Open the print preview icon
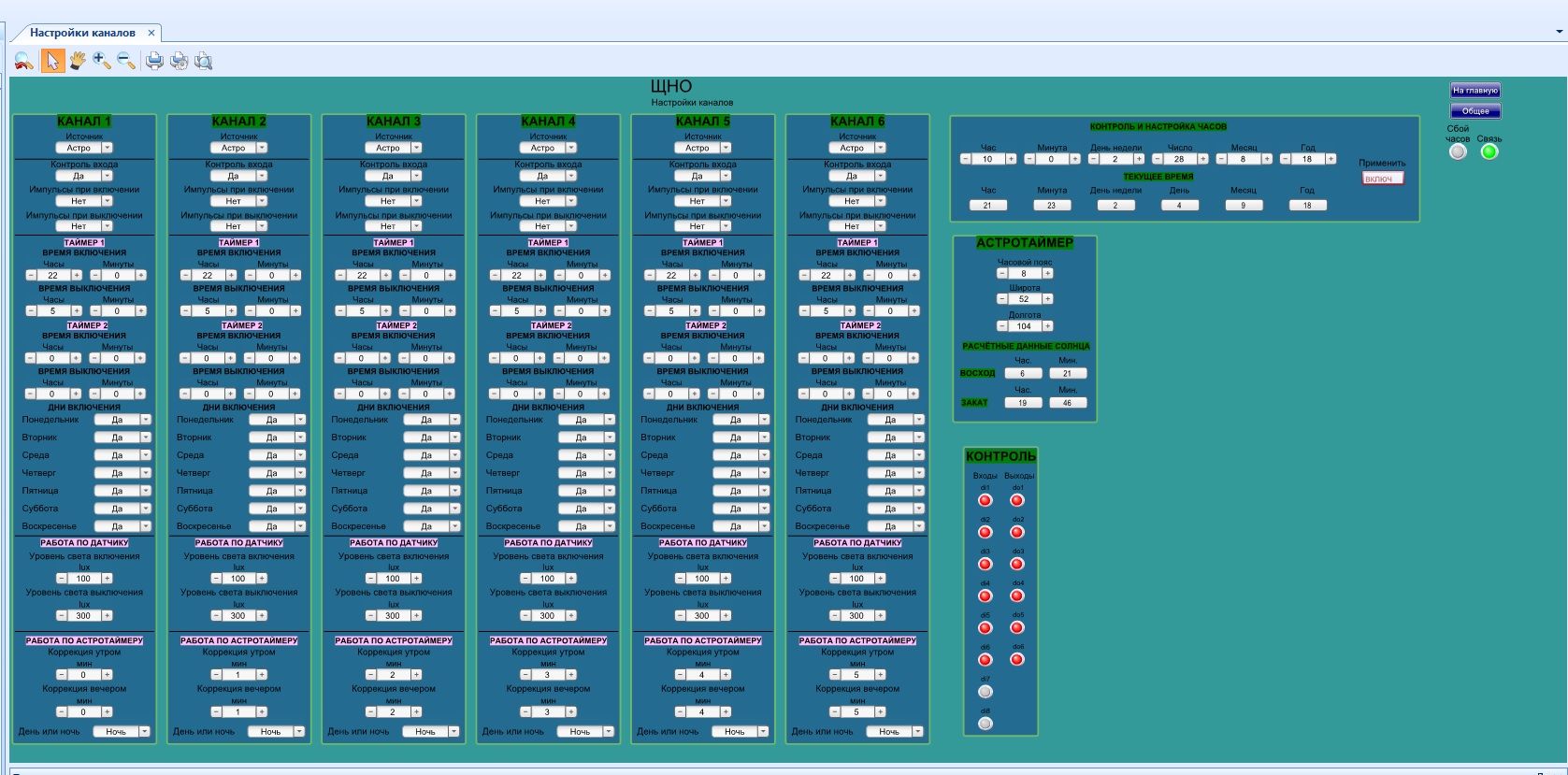Viewport: 1568px width, 775px height. [x=203, y=62]
